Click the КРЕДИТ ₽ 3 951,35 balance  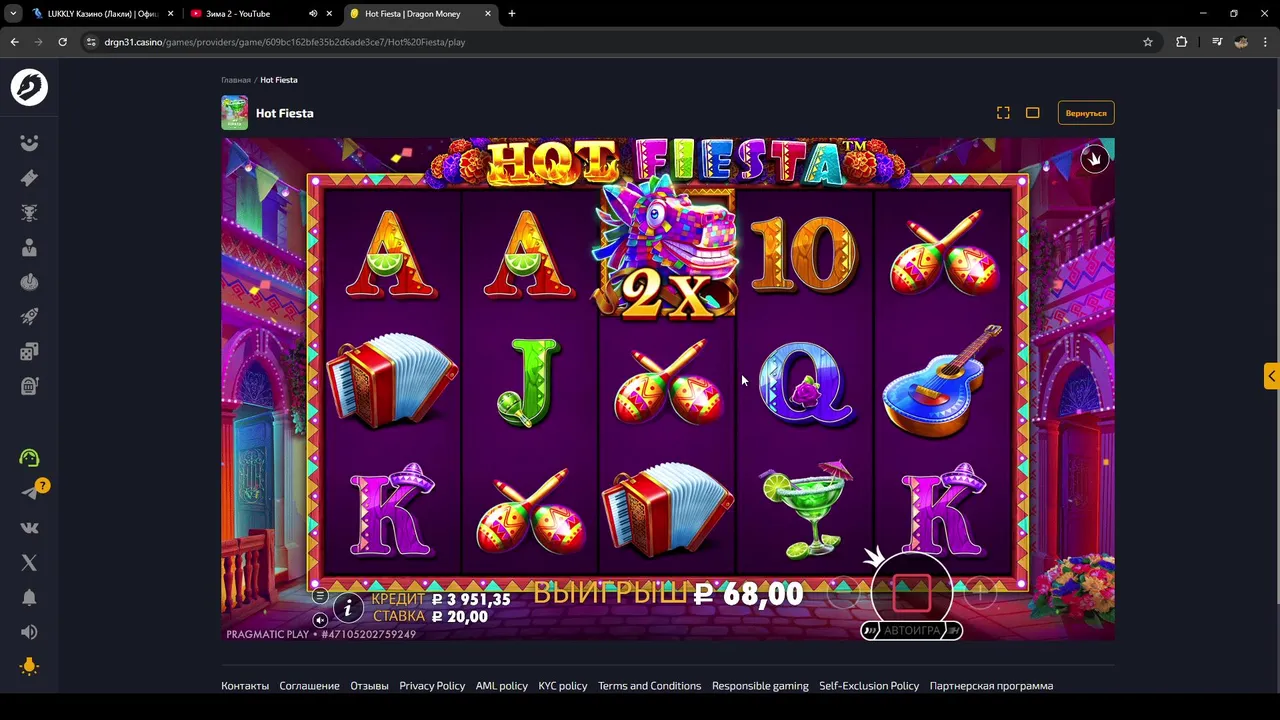coord(441,600)
